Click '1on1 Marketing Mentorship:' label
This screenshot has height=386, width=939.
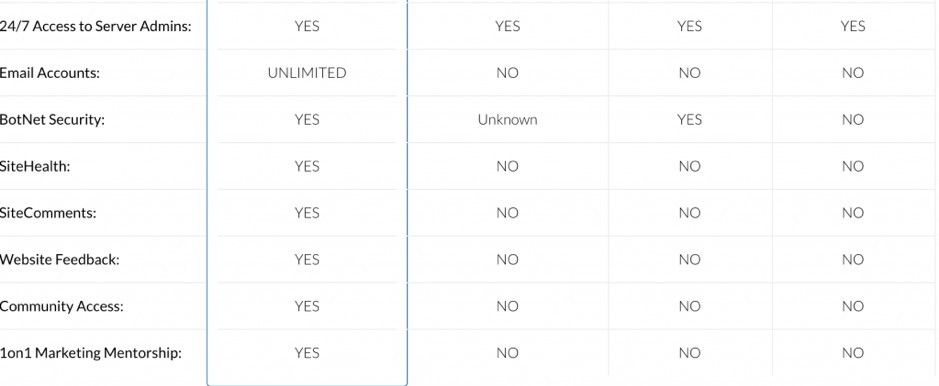tap(90, 353)
